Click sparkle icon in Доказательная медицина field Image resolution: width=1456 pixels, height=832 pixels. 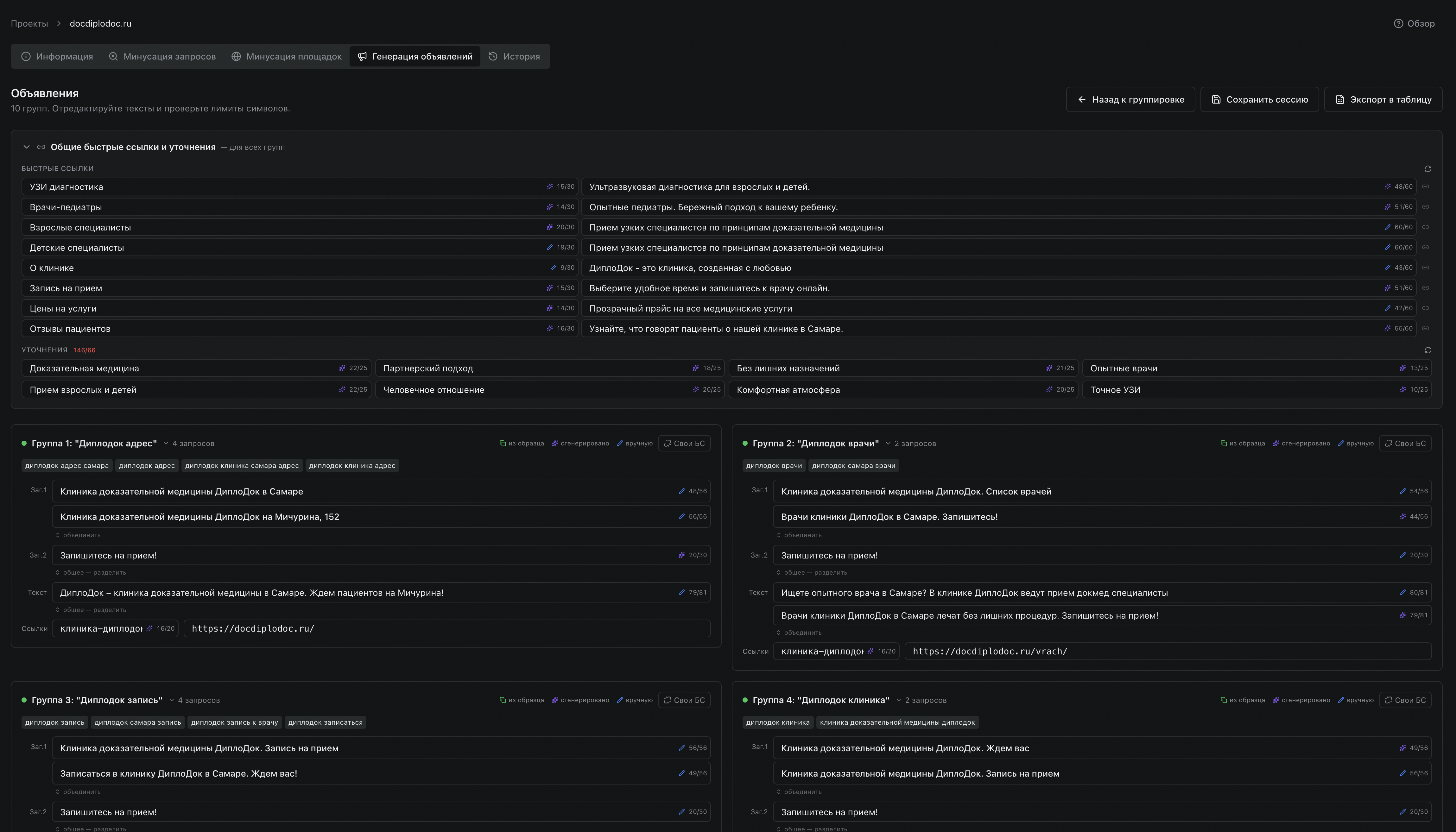[342, 368]
